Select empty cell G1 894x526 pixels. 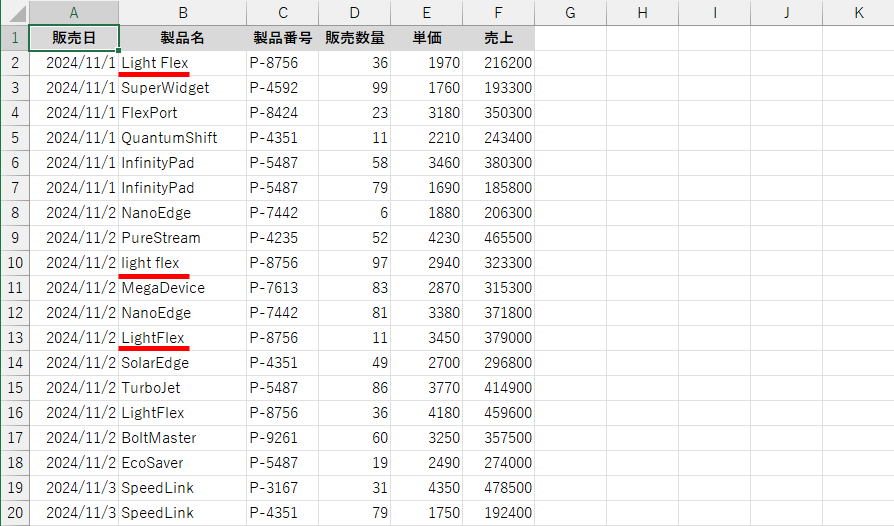(x=570, y=38)
